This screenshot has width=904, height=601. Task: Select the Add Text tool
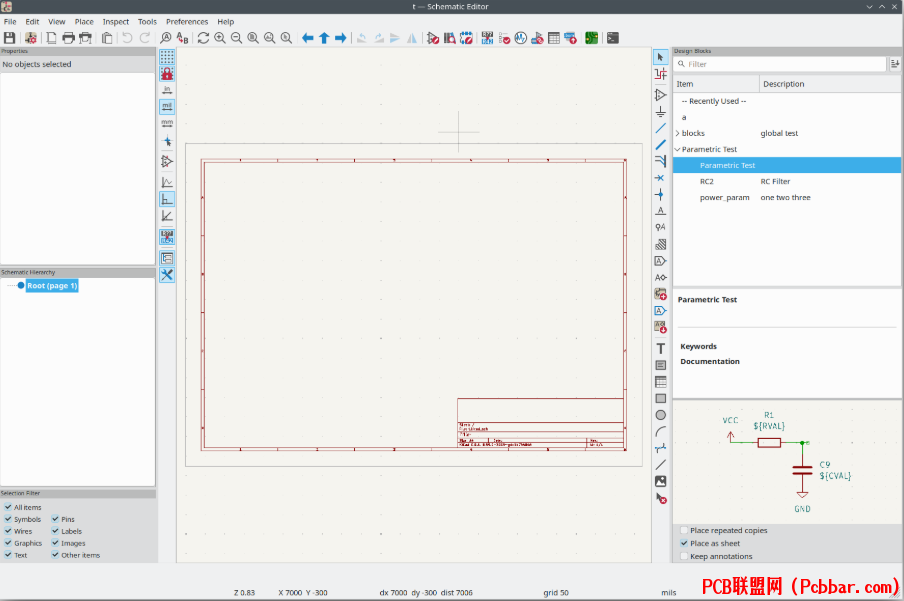pos(661,348)
